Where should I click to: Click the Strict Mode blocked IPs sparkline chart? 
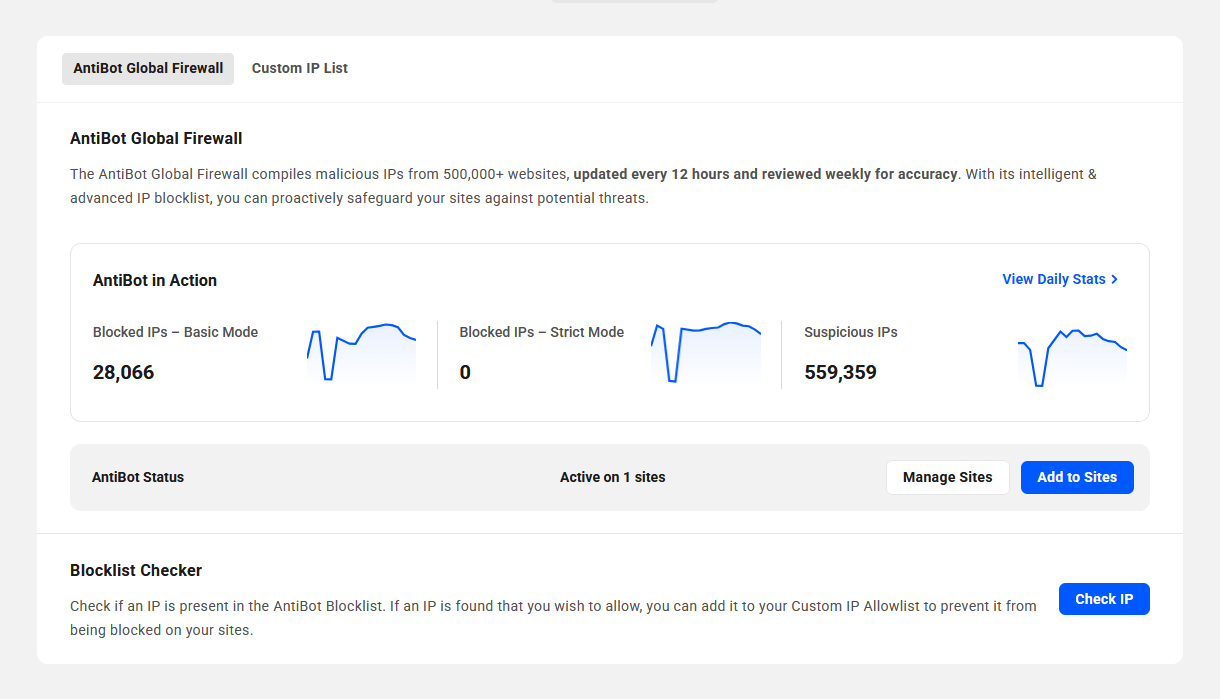(x=706, y=353)
